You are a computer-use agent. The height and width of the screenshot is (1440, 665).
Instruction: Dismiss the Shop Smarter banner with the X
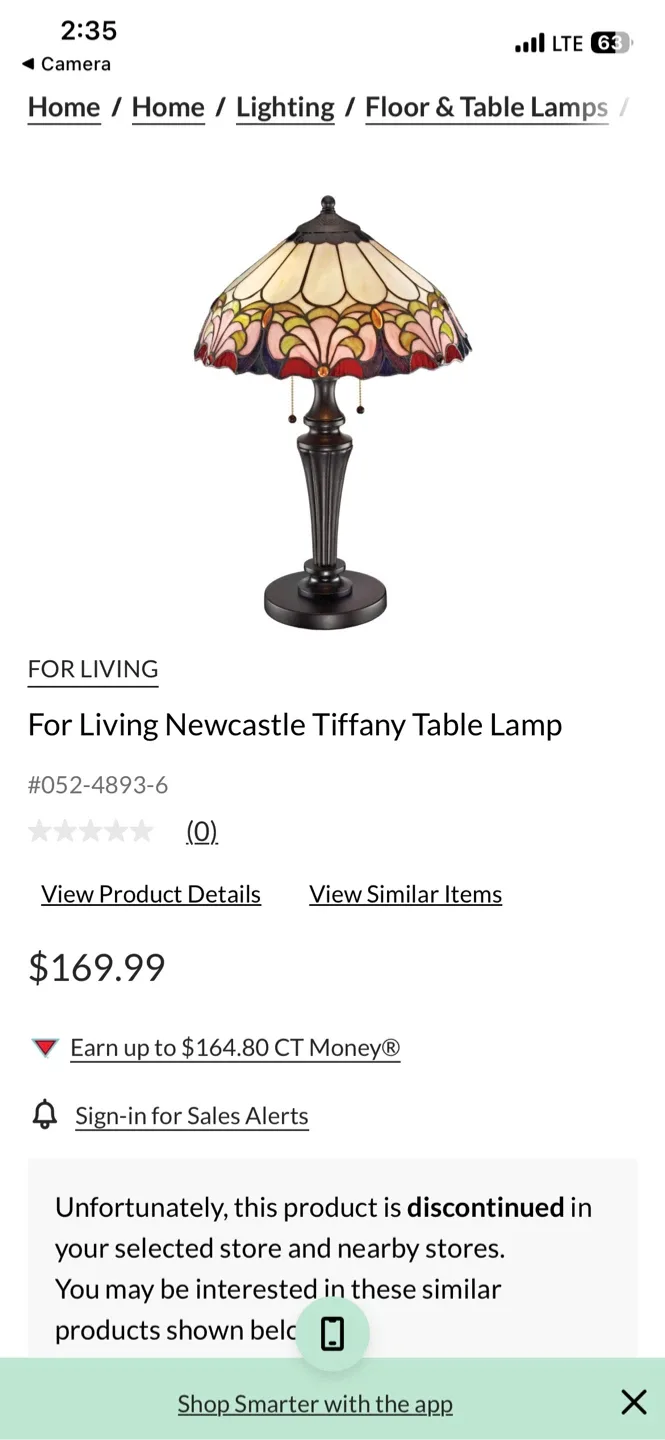(634, 1402)
